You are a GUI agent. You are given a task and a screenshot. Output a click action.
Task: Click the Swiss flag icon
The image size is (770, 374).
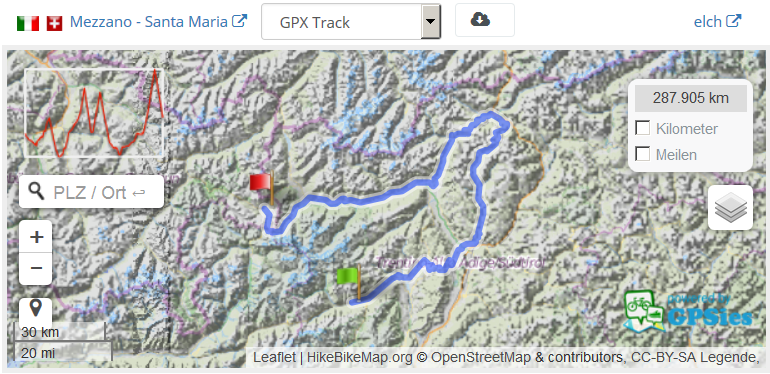coord(55,23)
